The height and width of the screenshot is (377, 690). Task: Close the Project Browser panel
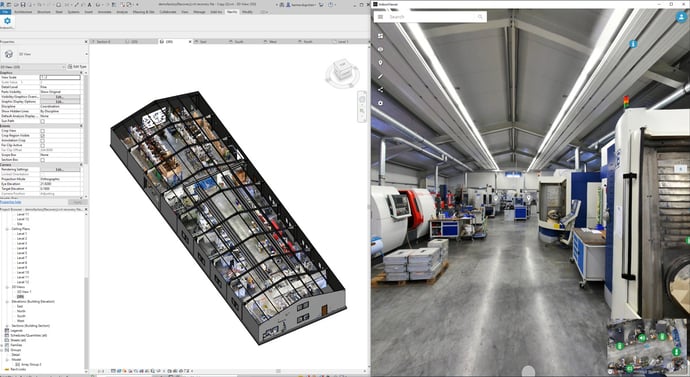[86, 209]
